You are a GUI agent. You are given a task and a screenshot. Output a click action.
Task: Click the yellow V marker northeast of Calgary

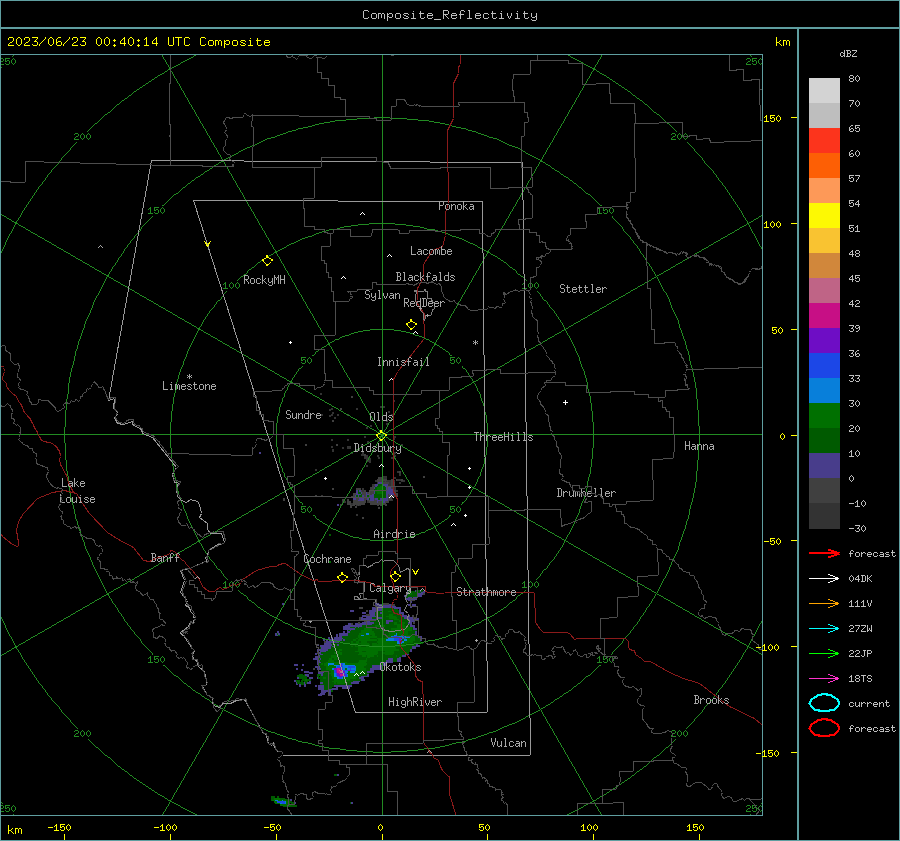coord(416,572)
